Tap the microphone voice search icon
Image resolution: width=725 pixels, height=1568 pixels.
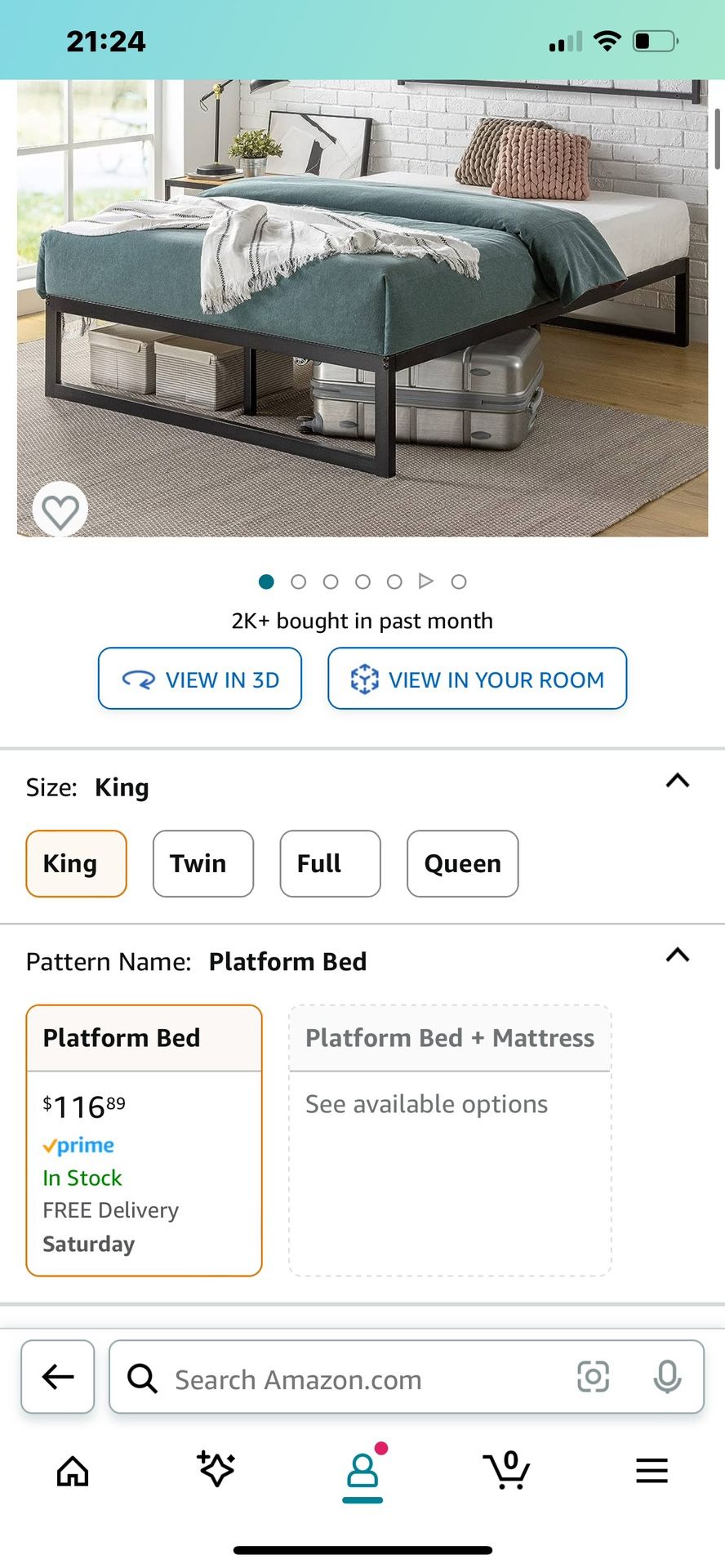(x=667, y=1377)
